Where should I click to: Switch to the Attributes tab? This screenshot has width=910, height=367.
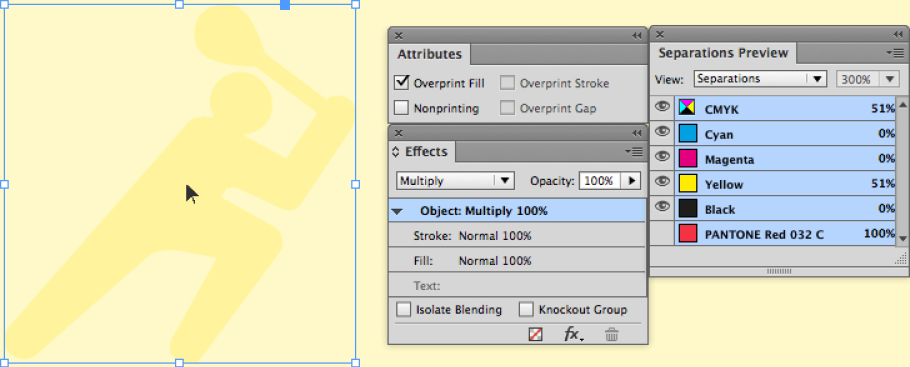[429, 55]
